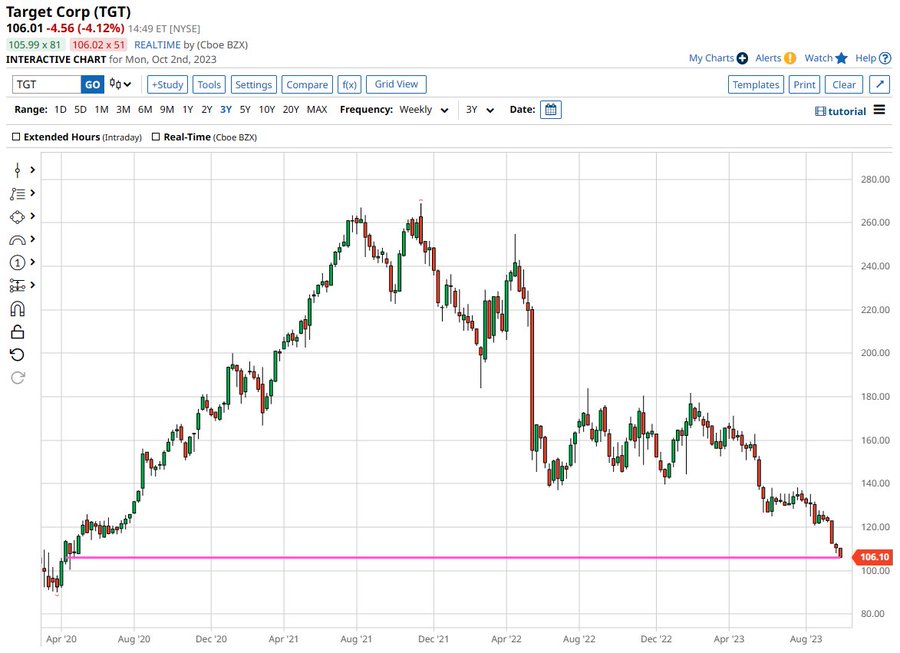Click the pink horizontal support line
This screenshot has height=653, width=900.
pyautogui.click(x=453, y=557)
